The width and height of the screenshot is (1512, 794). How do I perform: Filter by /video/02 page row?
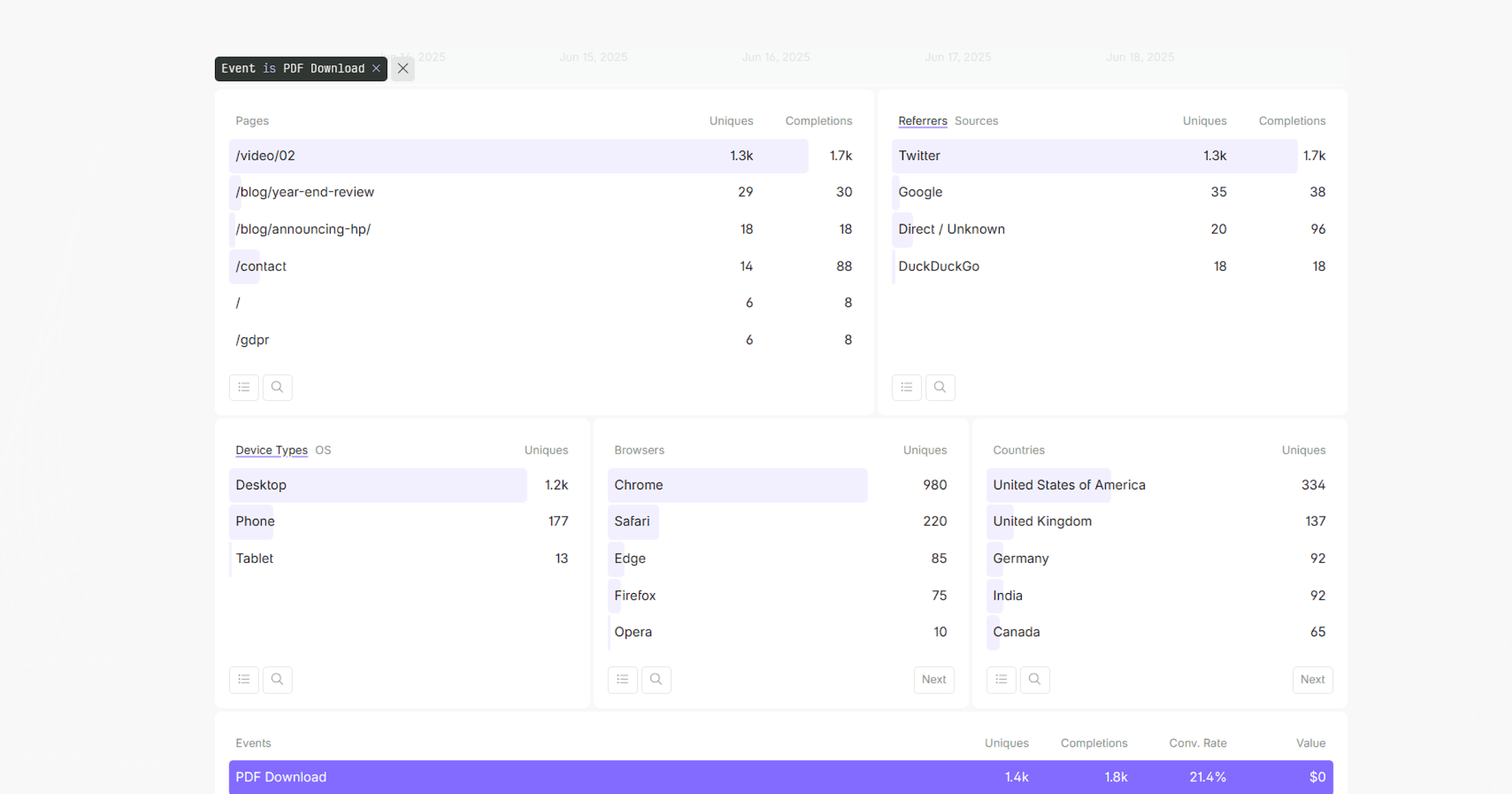click(x=517, y=156)
